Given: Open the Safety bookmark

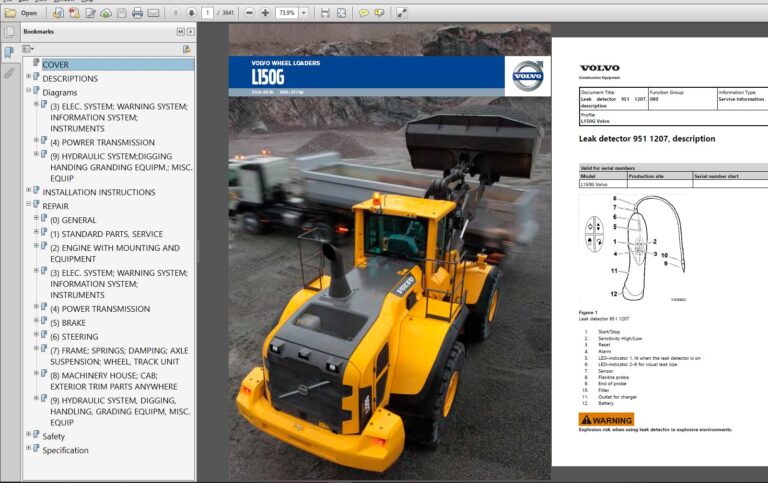Looking at the screenshot, I should coord(53,436).
